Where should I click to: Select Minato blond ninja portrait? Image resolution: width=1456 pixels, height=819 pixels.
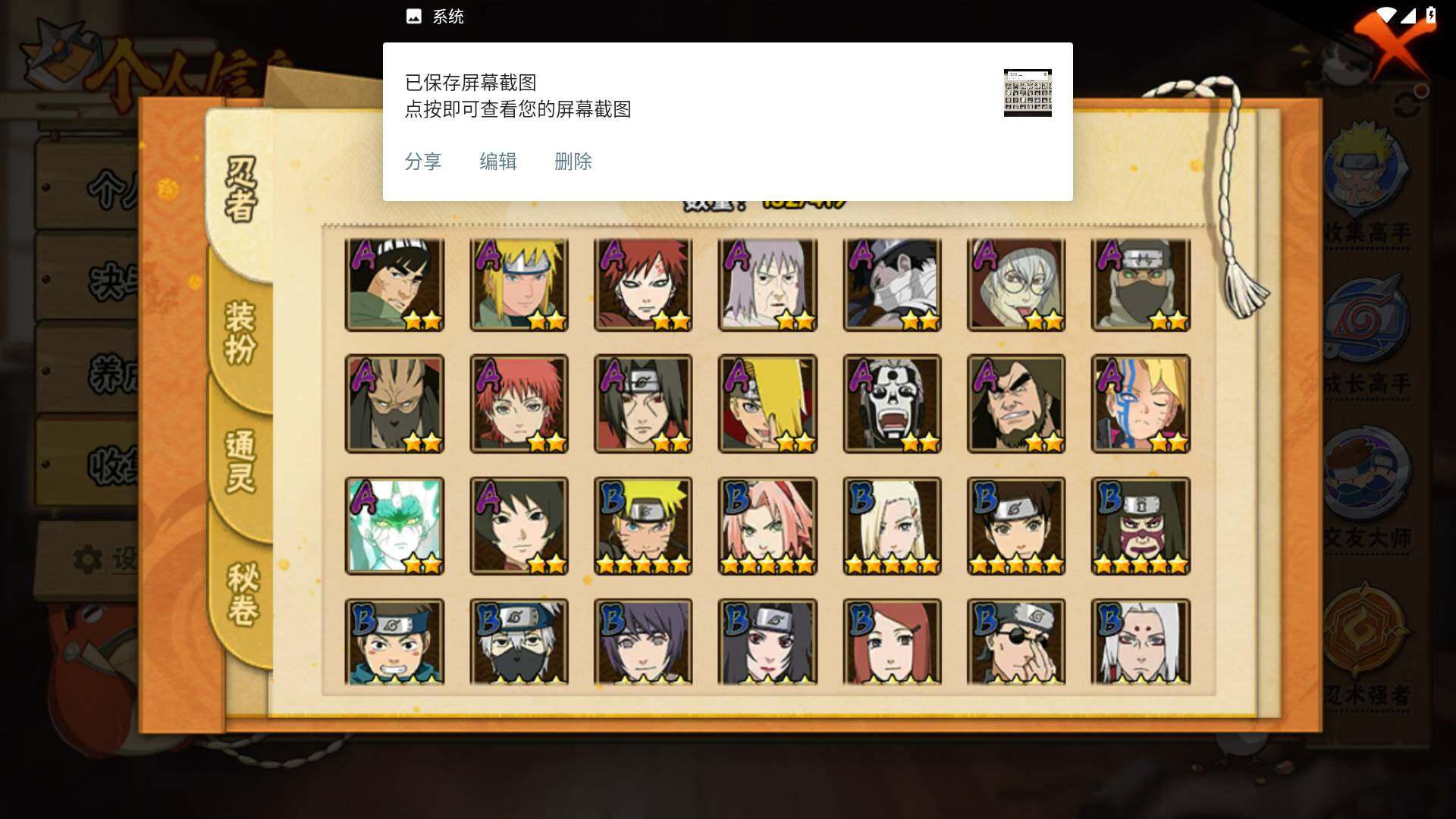click(x=519, y=285)
